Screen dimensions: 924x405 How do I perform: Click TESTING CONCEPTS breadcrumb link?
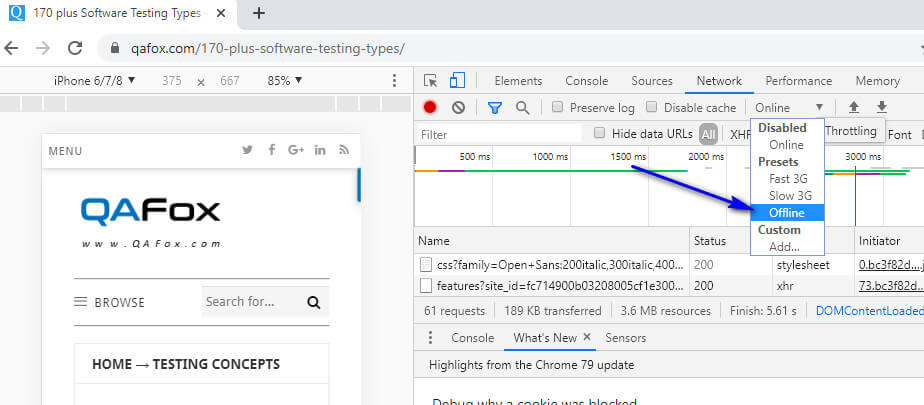click(x=216, y=364)
